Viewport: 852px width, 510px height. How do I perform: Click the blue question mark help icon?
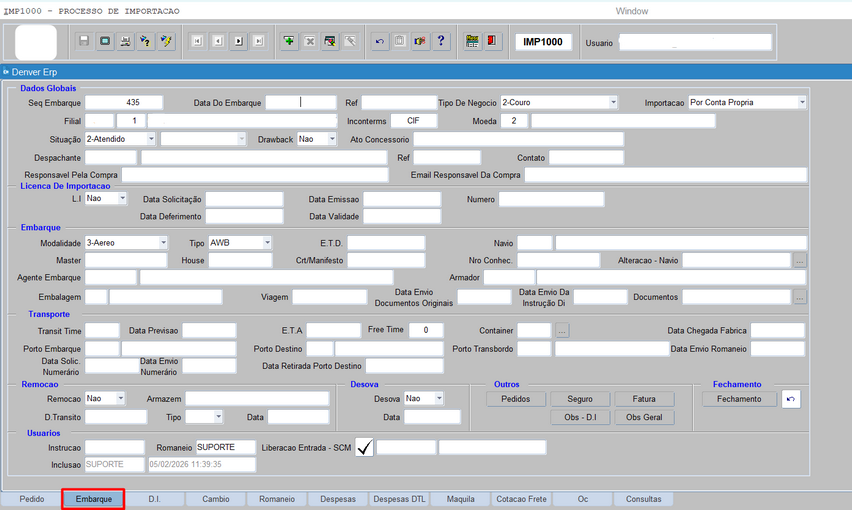pyautogui.click(x=441, y=41)
